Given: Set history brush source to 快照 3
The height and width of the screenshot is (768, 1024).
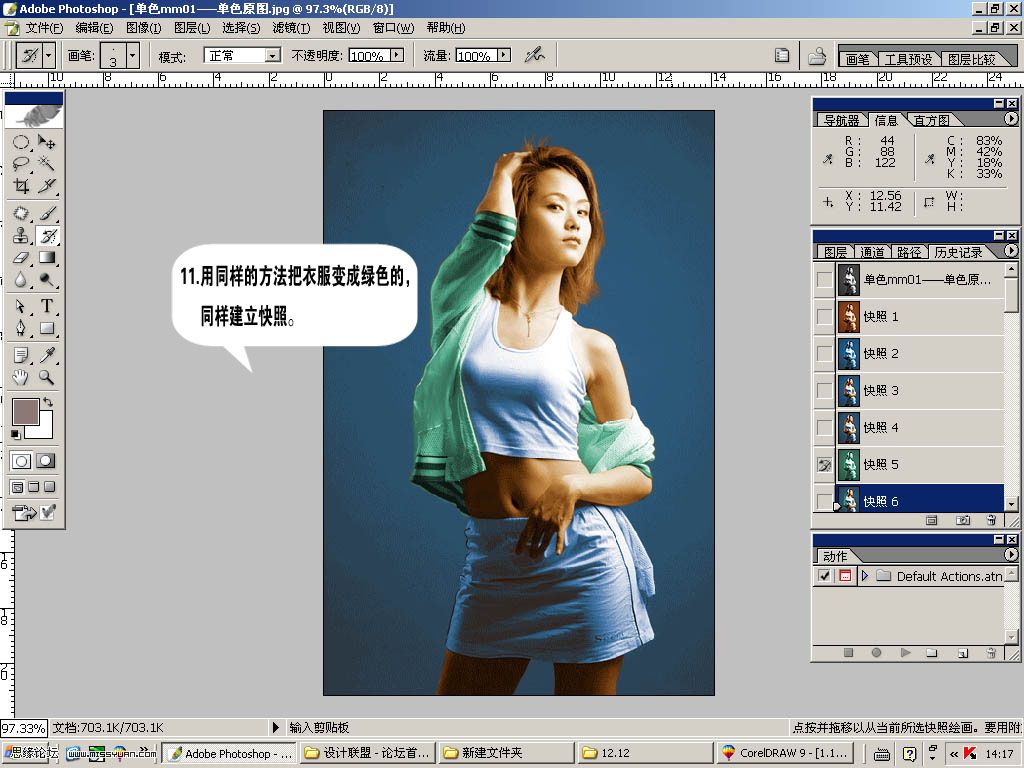Looking at the screenshot, I should click(825, 391).
